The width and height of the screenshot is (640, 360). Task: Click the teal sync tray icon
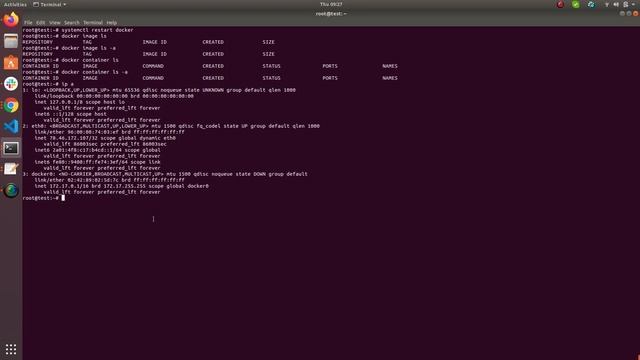tap(591, 4)
